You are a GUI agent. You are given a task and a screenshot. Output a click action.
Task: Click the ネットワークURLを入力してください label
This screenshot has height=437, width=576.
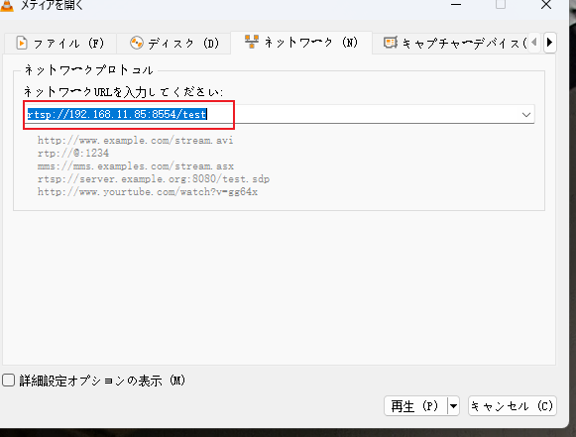point(123,91)
